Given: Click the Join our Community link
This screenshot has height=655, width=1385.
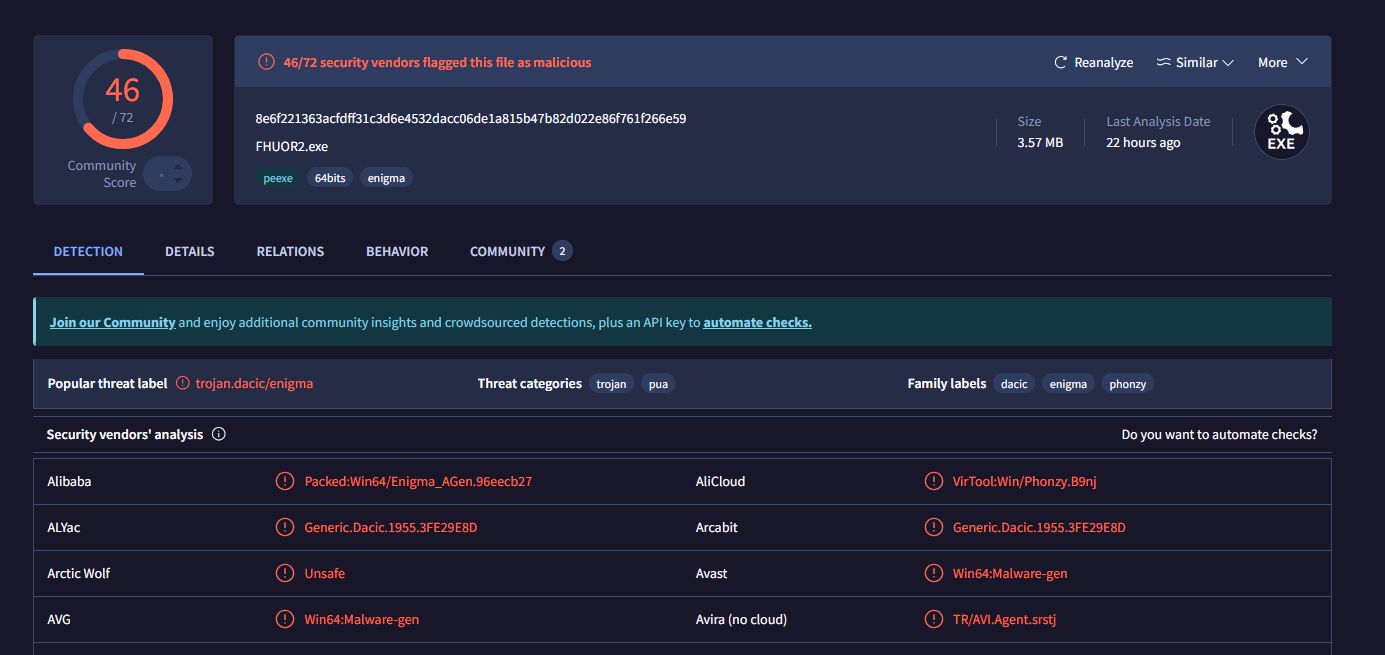Looking at the screenshot, I should pos(113,323).
